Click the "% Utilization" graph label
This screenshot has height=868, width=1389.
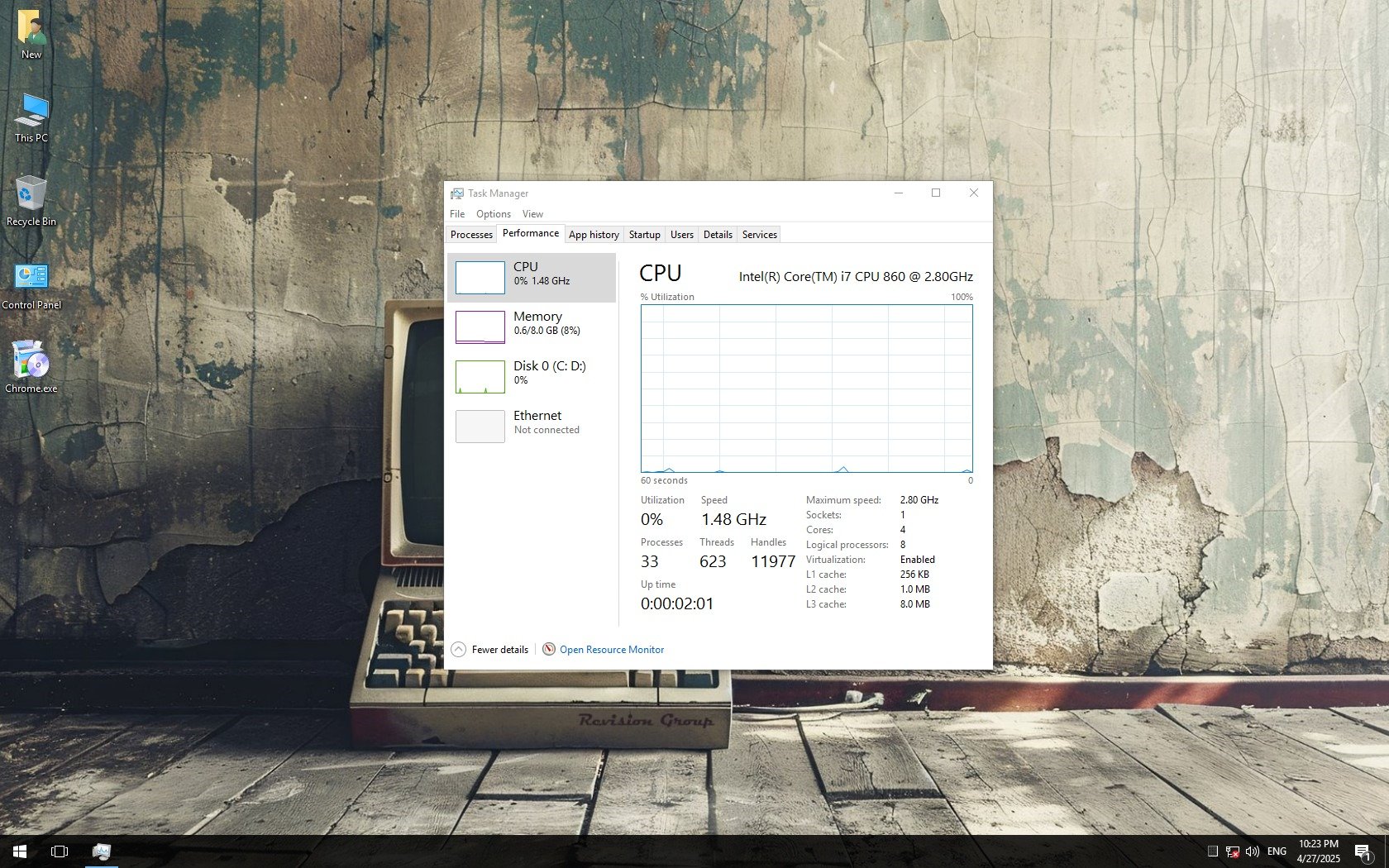667,297
